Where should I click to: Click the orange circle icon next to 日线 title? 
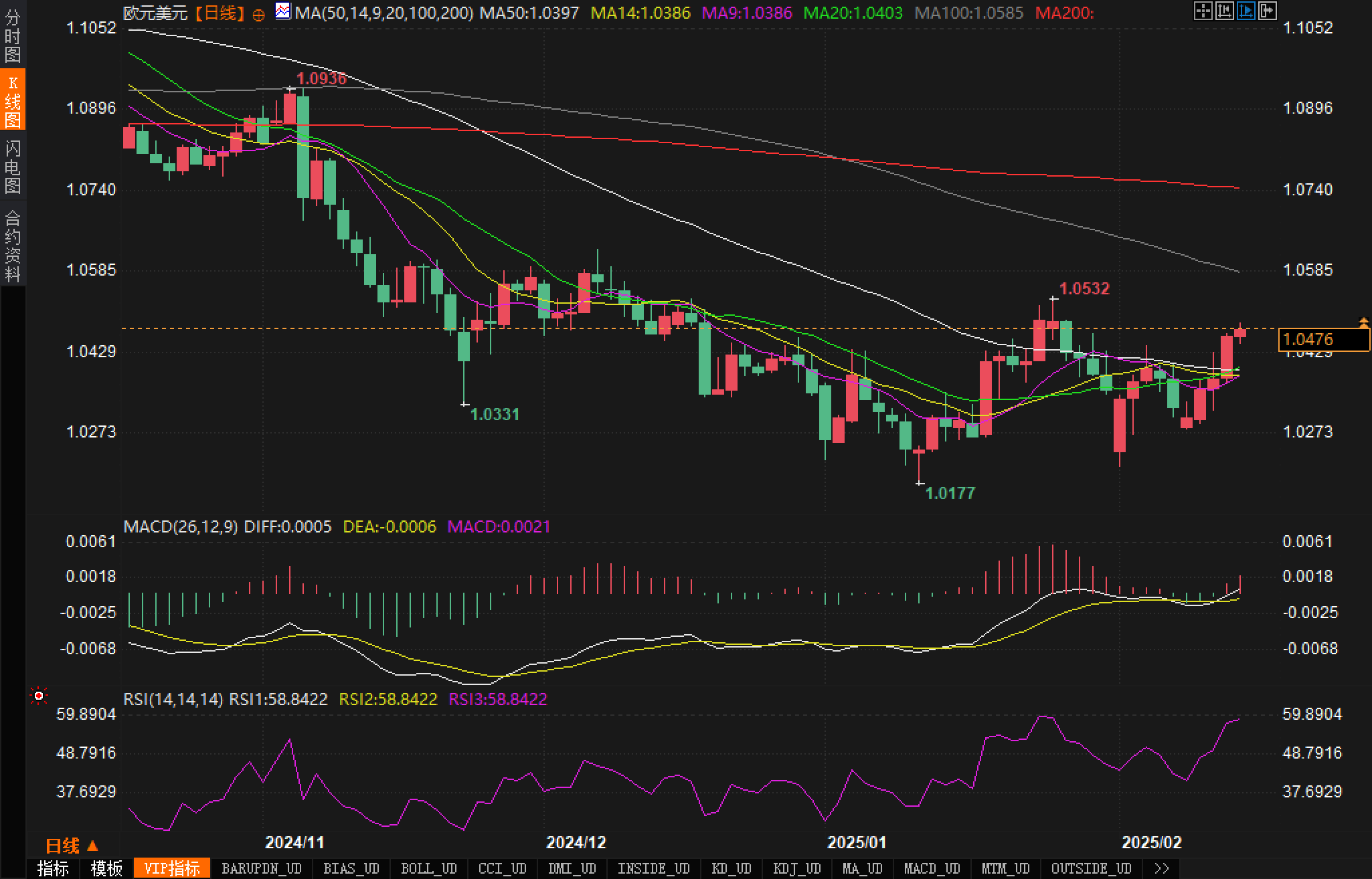258,15
